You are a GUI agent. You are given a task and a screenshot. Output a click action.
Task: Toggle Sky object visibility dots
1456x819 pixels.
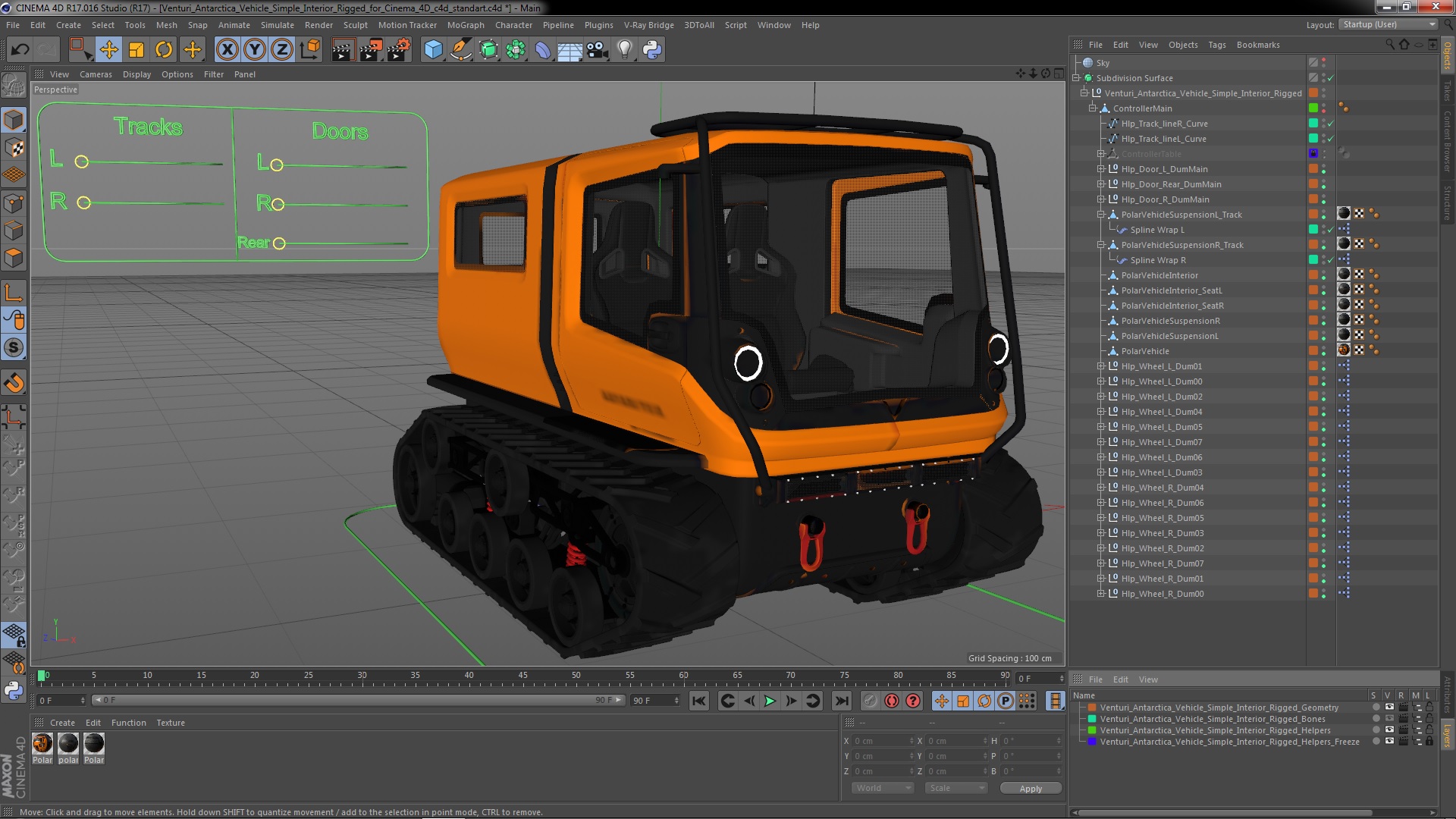point(1324,63)
